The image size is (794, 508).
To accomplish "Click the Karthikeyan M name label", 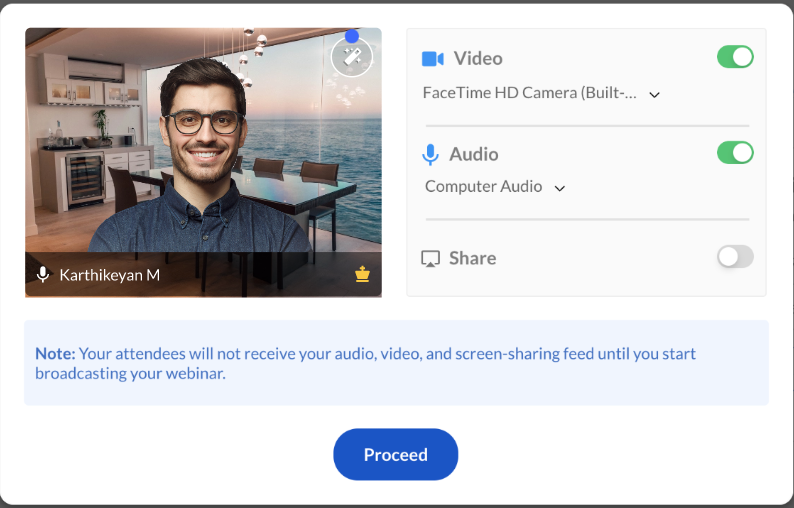I will pos(109,275).
